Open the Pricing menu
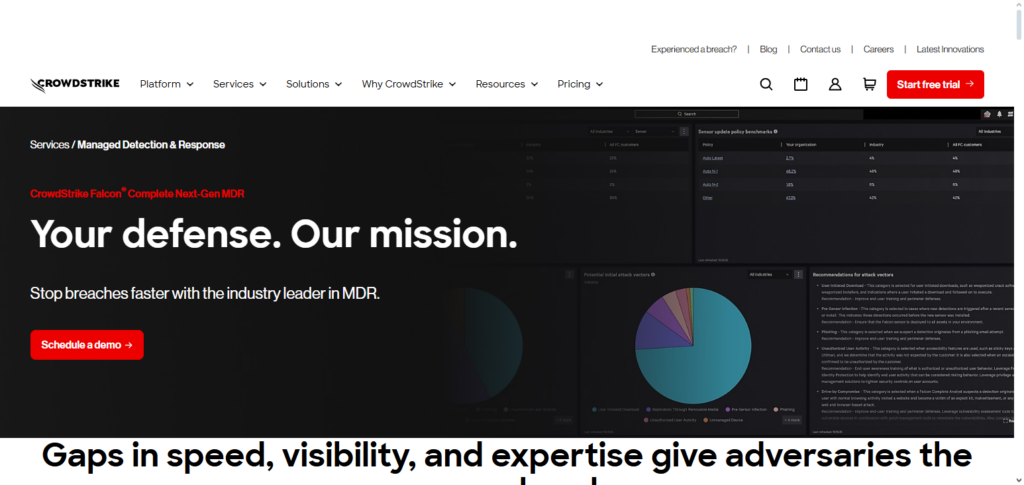The image size is (1024, 485). [580, 85]
